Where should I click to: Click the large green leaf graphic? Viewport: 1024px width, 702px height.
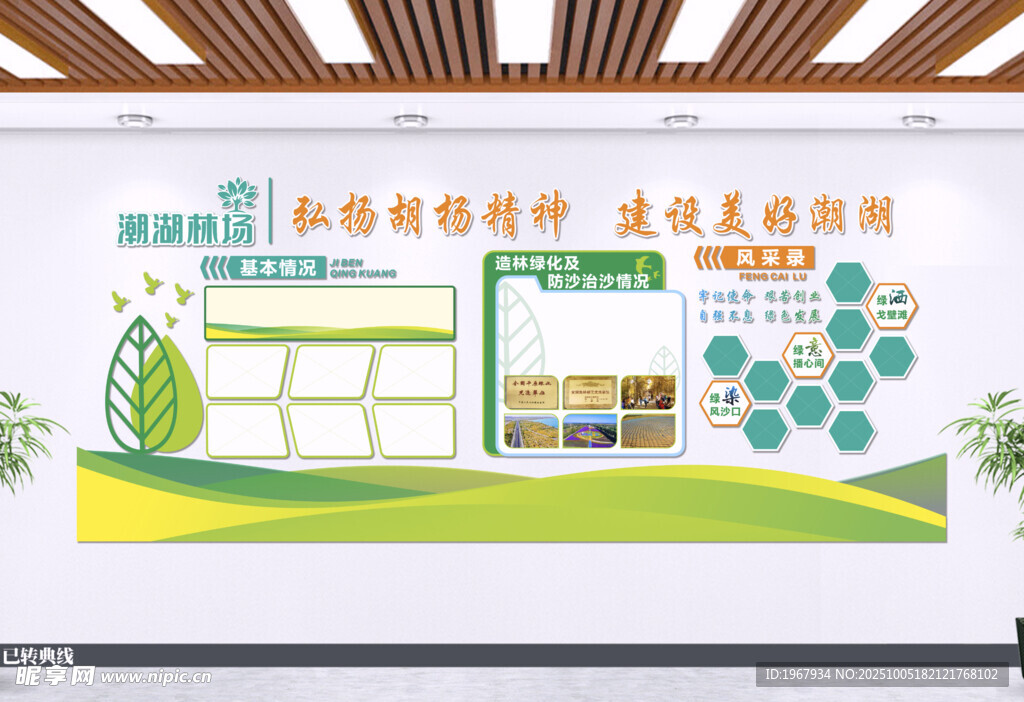tap(141, 385)
